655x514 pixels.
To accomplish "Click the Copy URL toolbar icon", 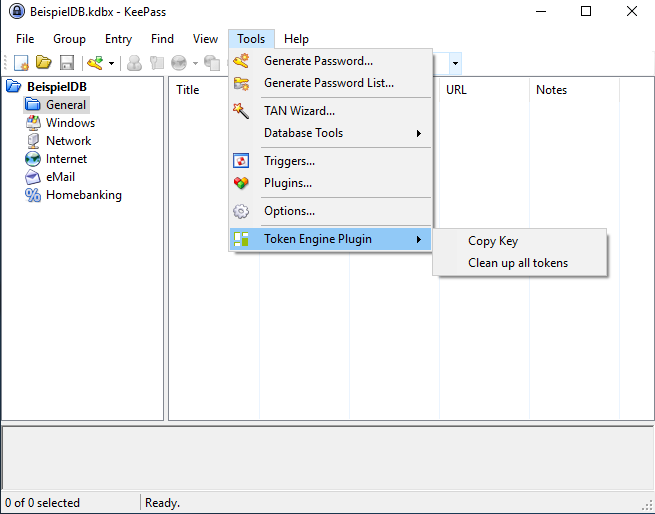I will coord(212,63).
